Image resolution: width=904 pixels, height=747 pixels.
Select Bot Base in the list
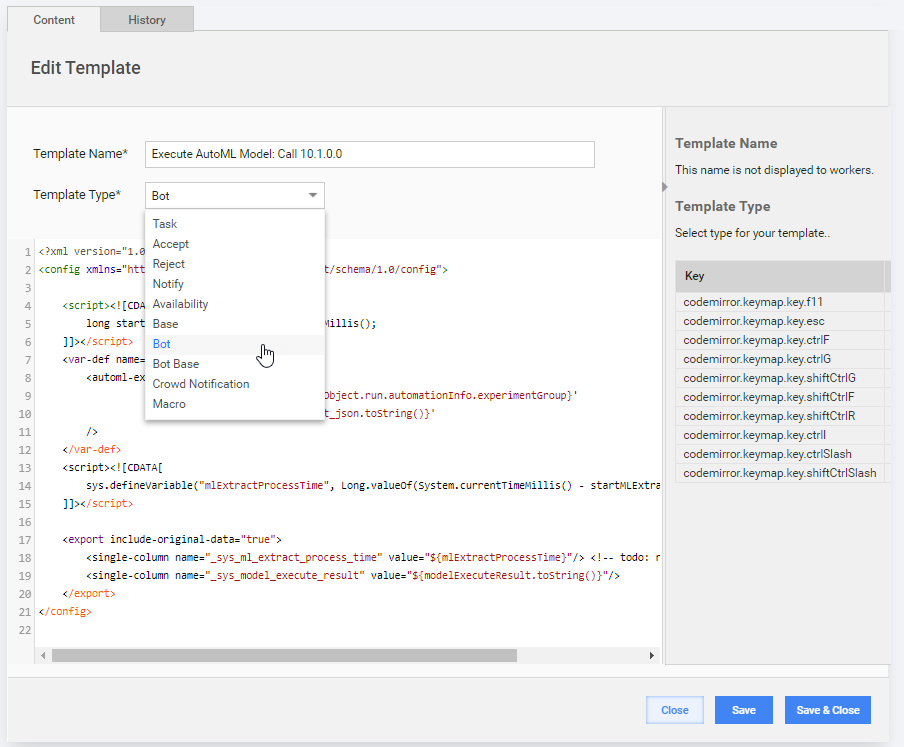(235, 364)
